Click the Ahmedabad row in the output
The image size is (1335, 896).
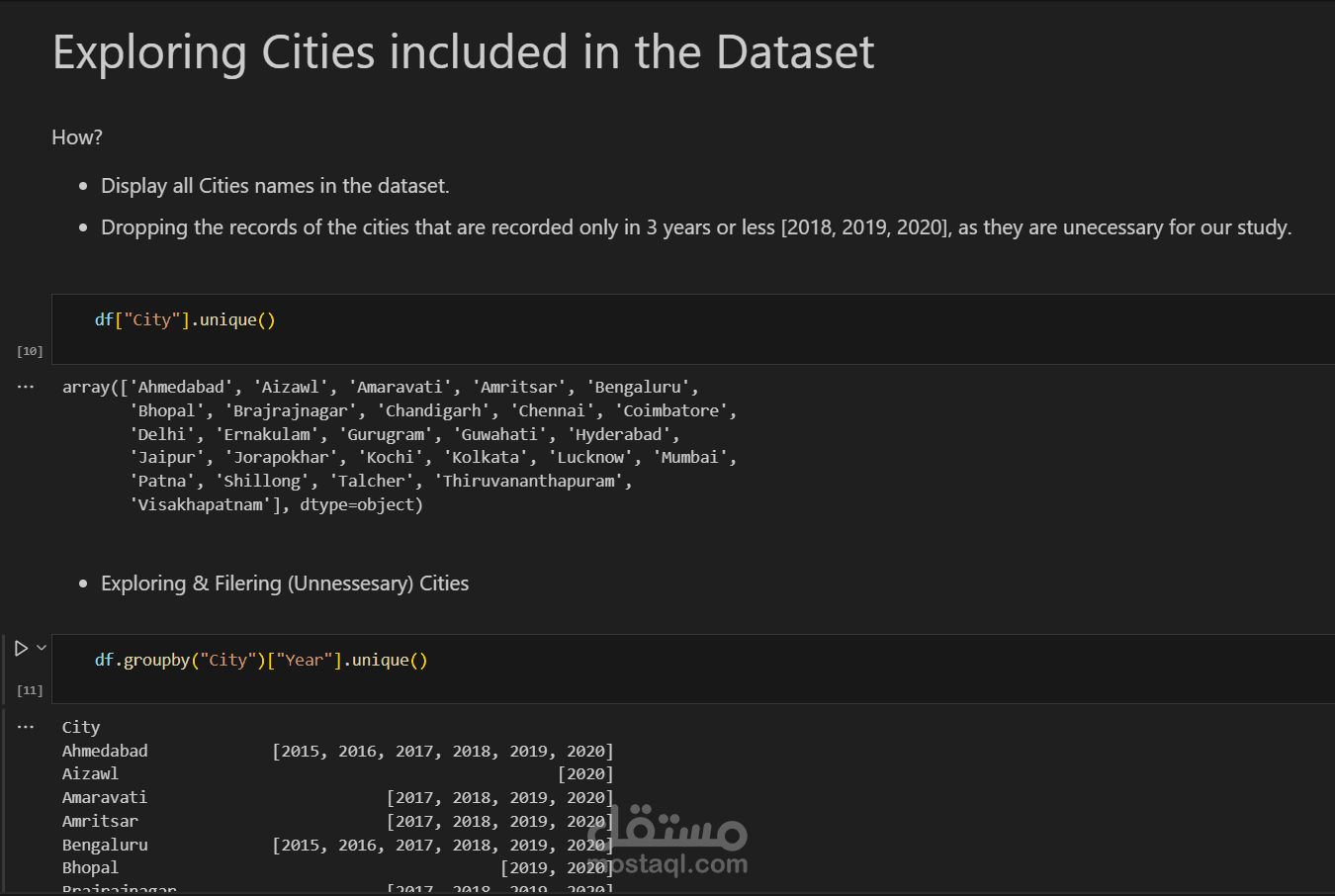tap(105, 752)
